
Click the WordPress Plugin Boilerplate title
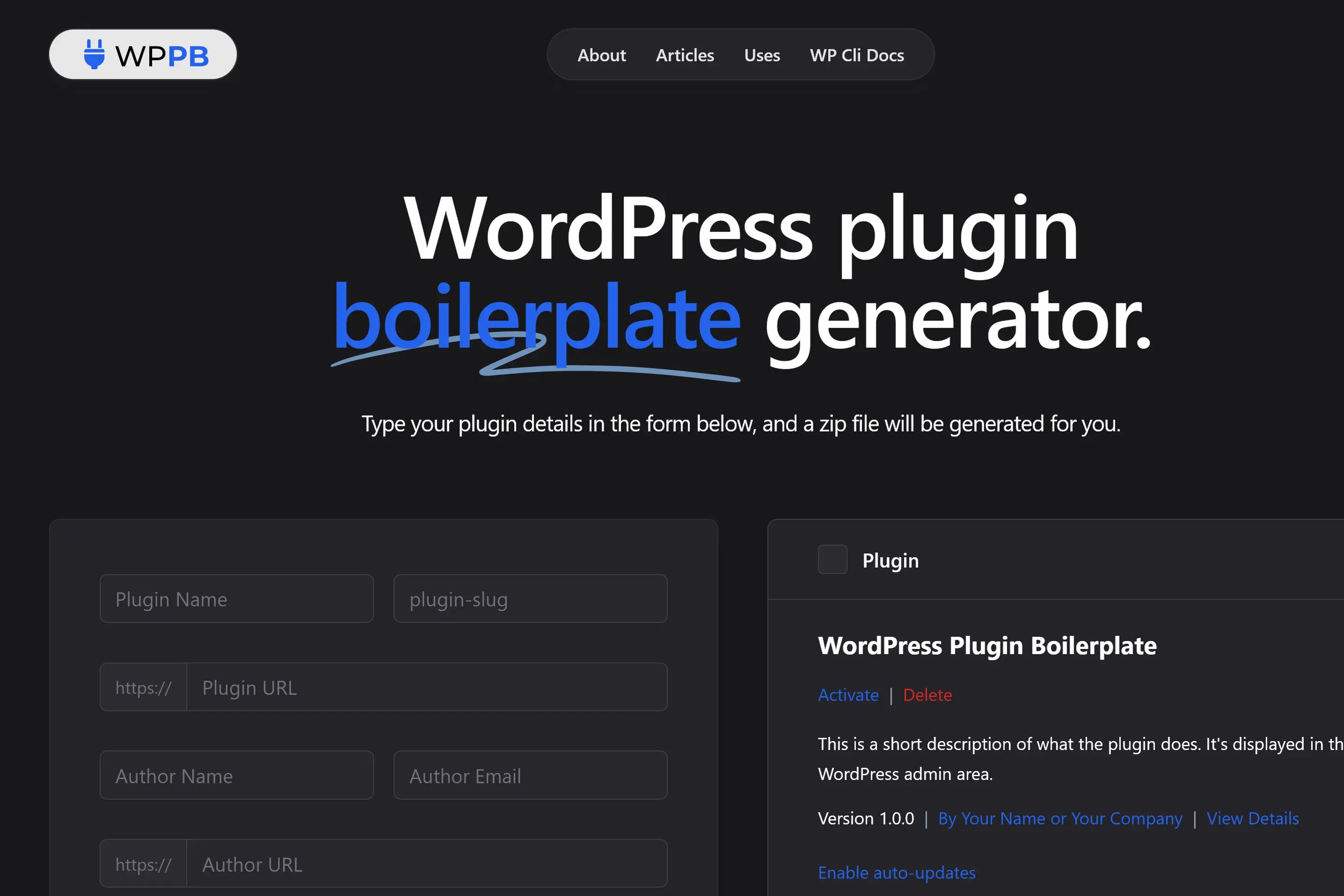point(987,646)
